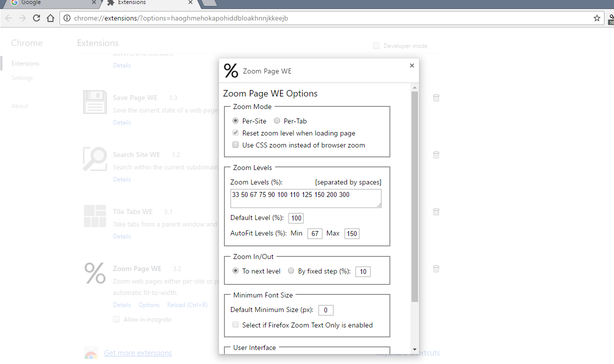Click the back navigation arrow
The width and height of the screenshot is (614, 364).
(x=9, y=18)
